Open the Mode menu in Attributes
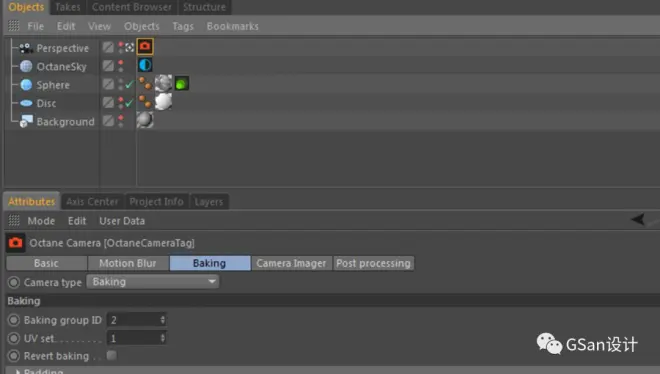Viewport: 660px width, 374px height. coord(41,221)
